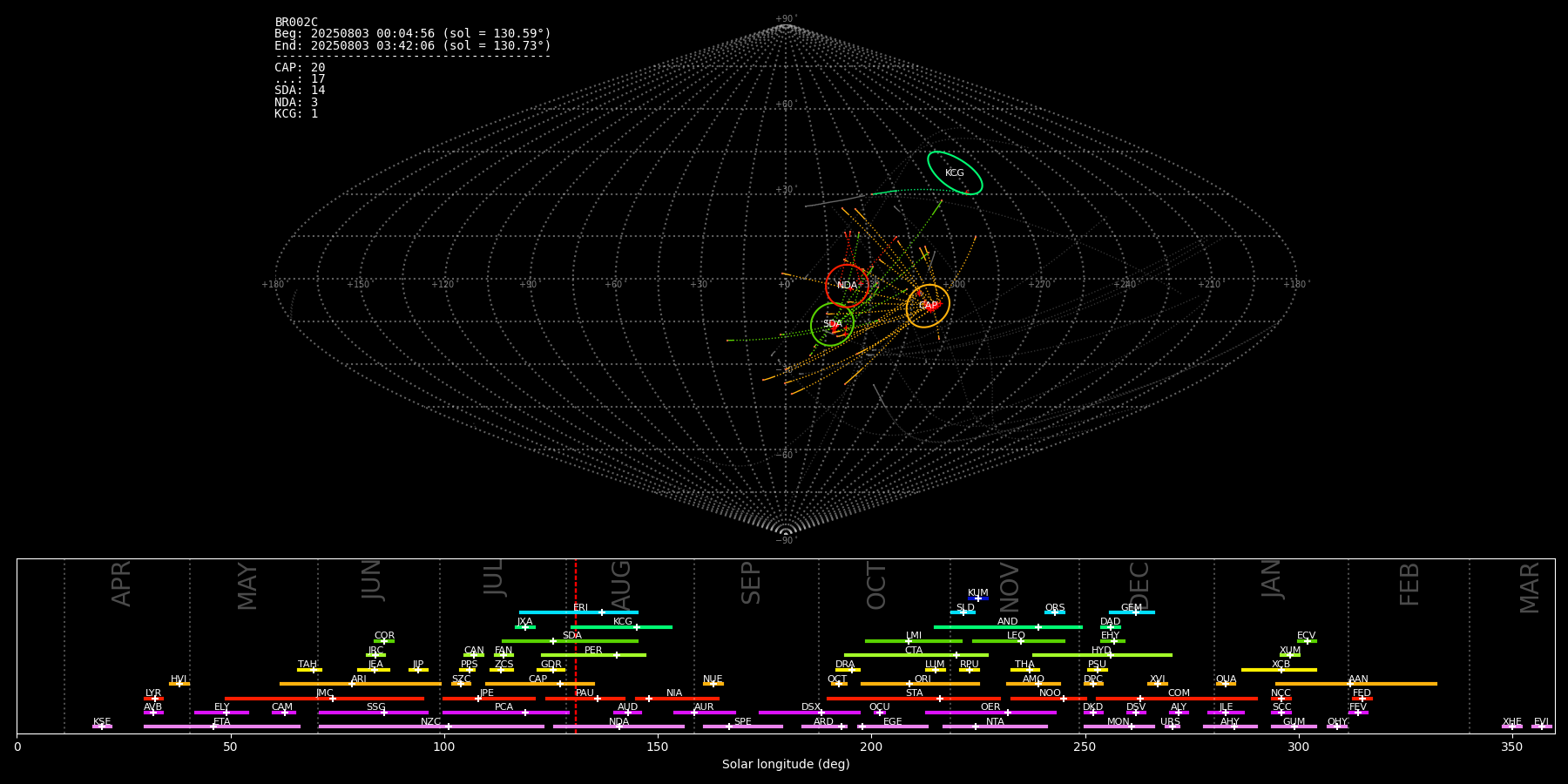Click the +90° label at map top

click(x=785, y=19)
